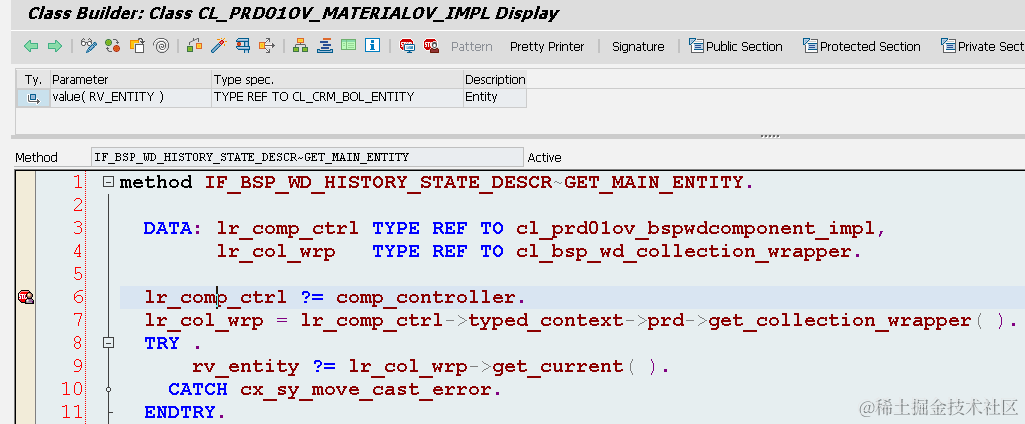Screen dimensions: 1025x424
Task: Run Test with the vise icon
Action: point(243,46)
